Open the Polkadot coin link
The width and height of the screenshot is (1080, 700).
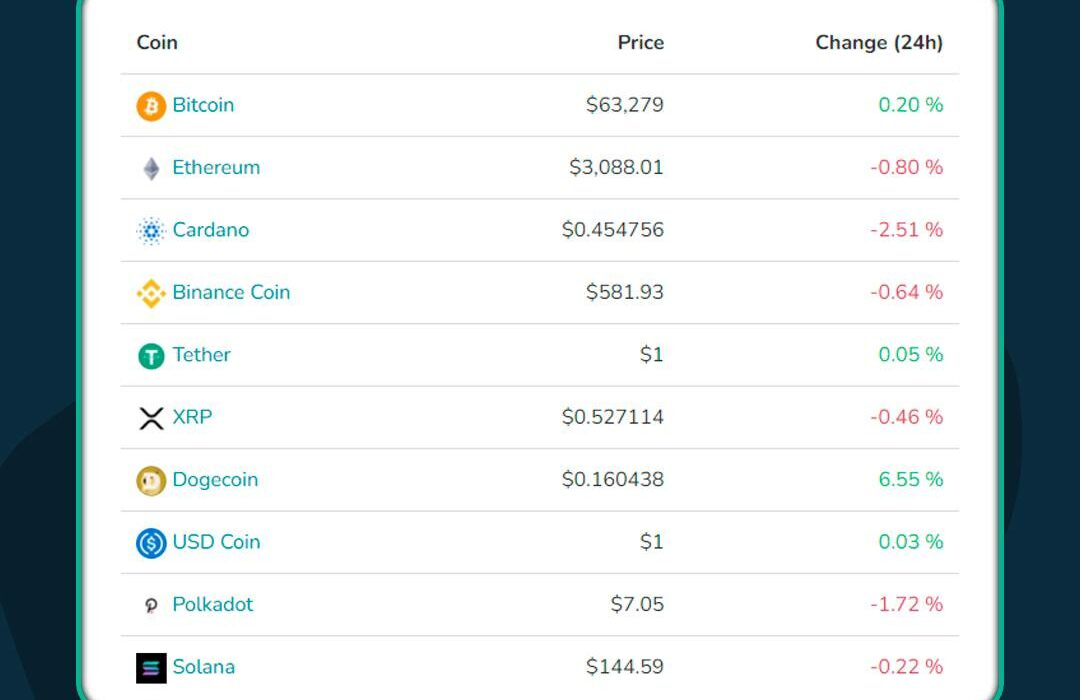[x=213, y=604]
